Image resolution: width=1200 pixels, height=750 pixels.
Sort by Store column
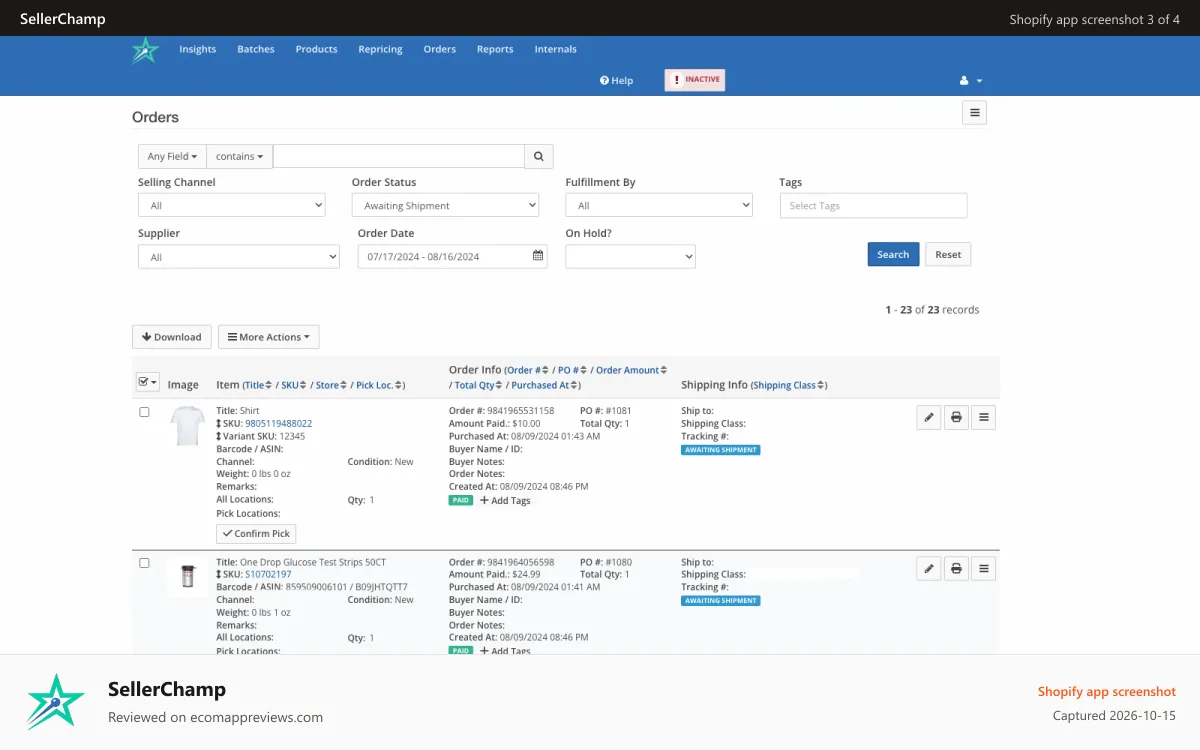tap(331, 385)
